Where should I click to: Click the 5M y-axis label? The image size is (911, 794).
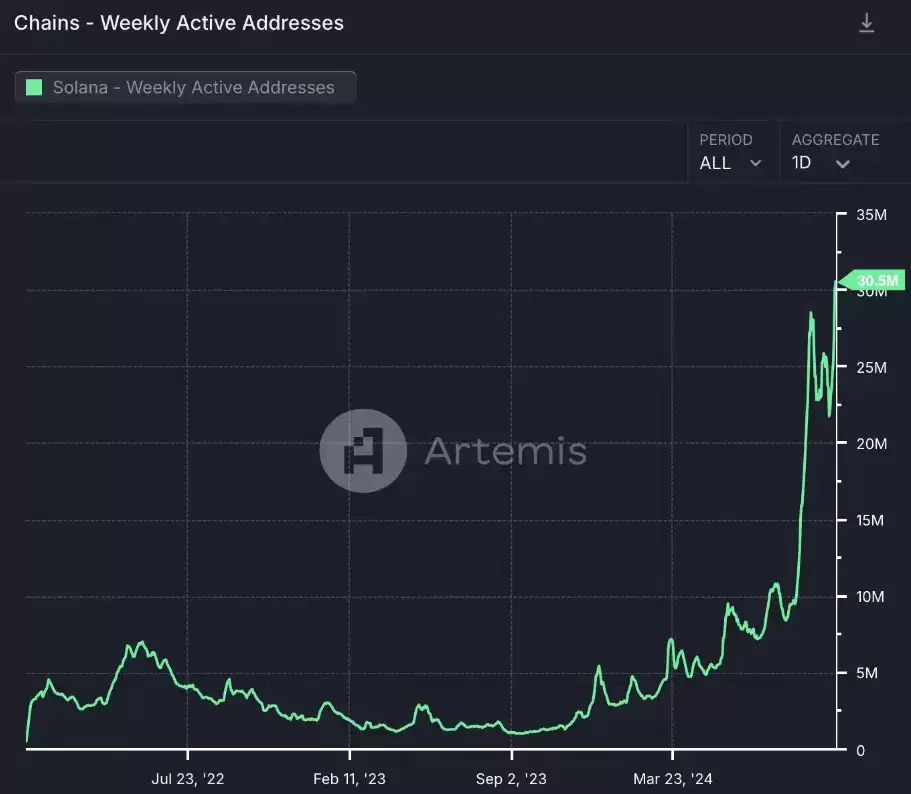coord(868,673)
